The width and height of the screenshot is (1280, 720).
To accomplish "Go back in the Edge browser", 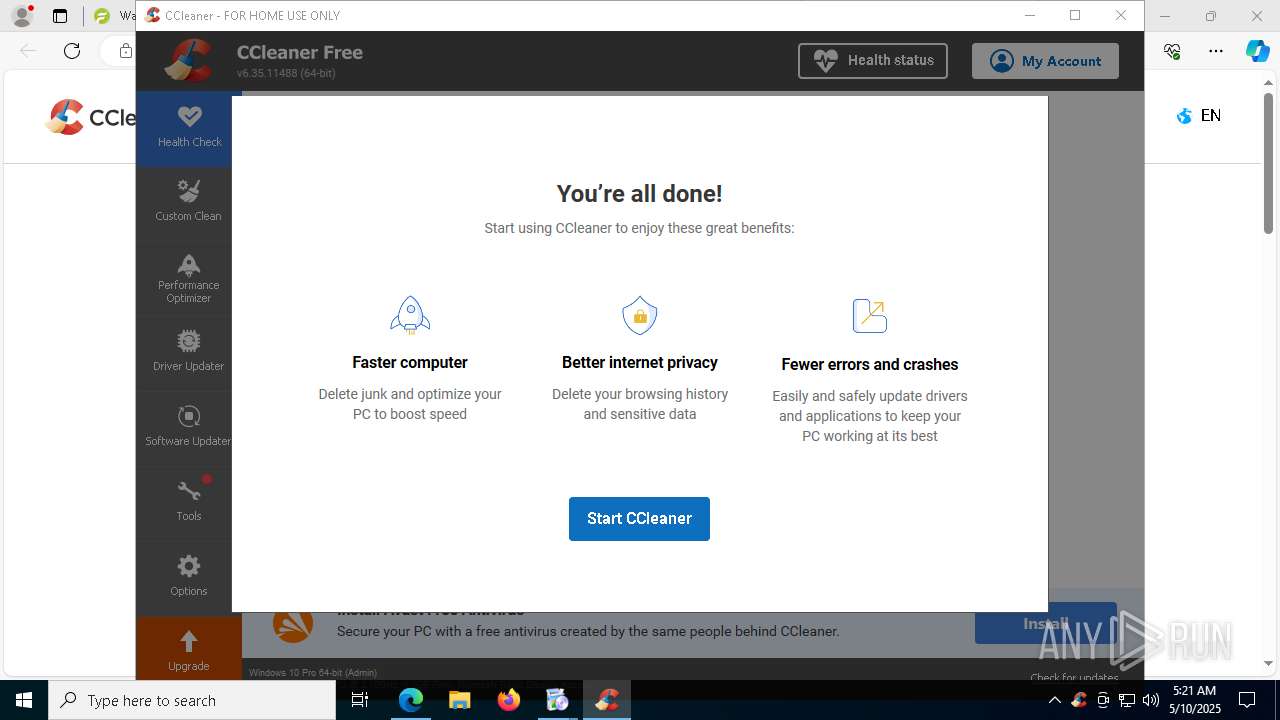I will point(28,51).
